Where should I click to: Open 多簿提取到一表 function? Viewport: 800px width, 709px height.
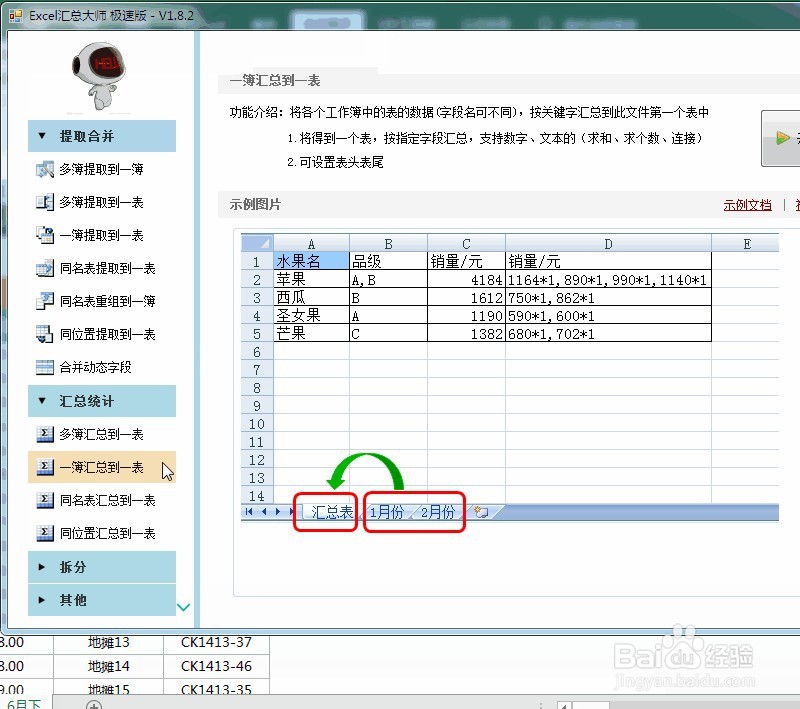coord(102,202)
